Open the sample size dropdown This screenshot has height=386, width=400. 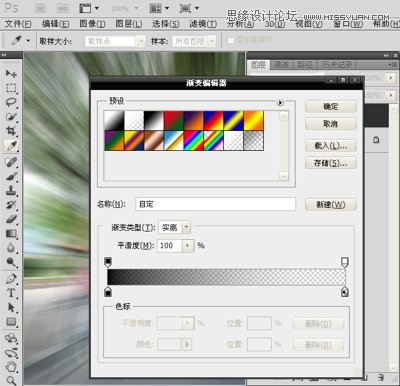[141, 41]
